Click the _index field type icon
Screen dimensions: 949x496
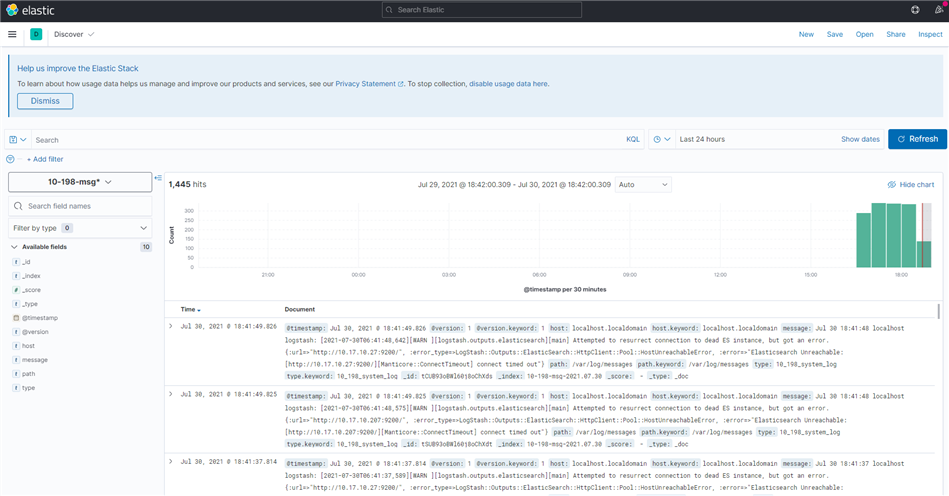point(16,276)
